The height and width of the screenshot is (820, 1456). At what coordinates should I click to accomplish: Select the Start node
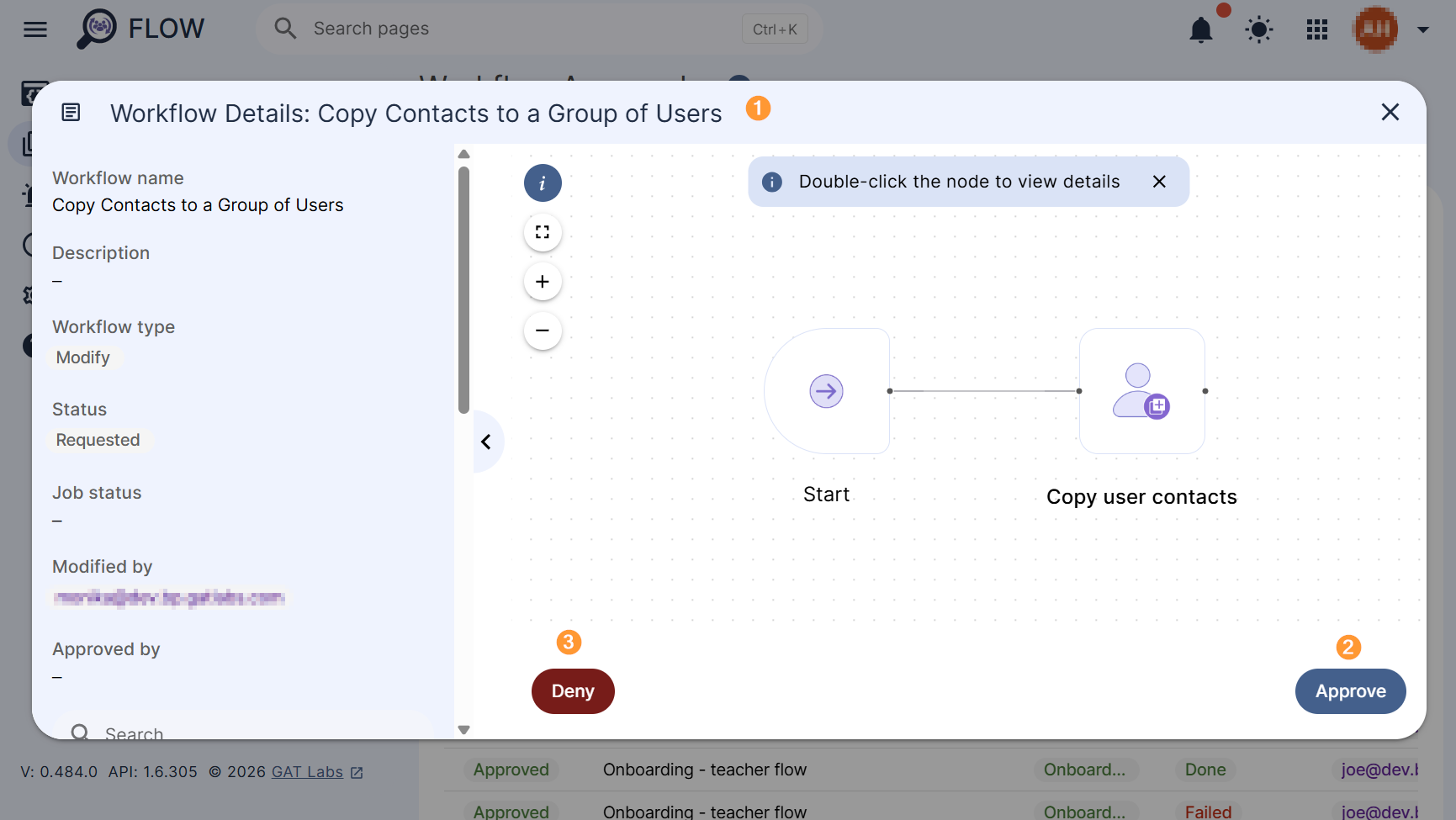pos(827,391)
